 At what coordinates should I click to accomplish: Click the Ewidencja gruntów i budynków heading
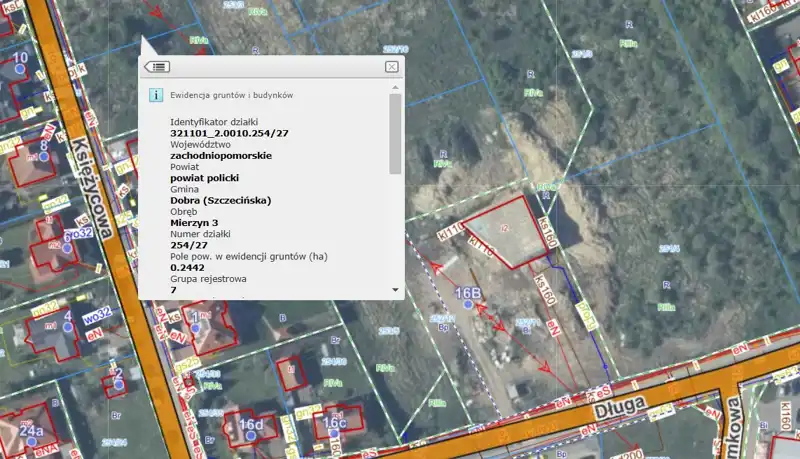(232, 95)
